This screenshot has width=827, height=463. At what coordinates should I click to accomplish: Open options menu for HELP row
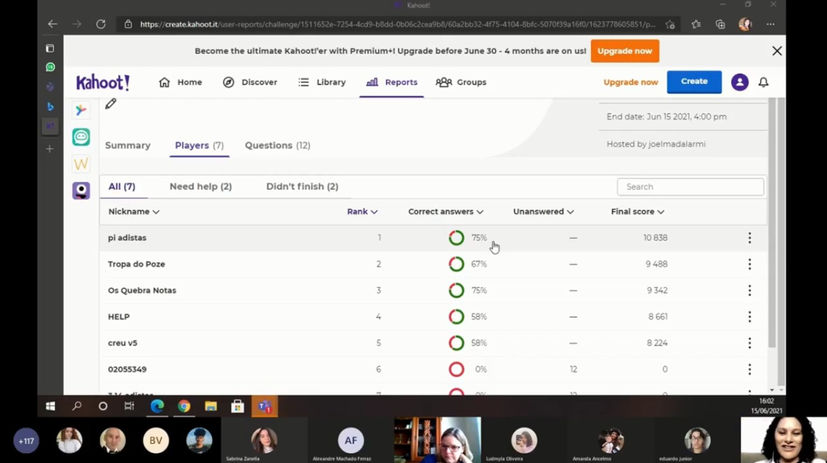749,317
